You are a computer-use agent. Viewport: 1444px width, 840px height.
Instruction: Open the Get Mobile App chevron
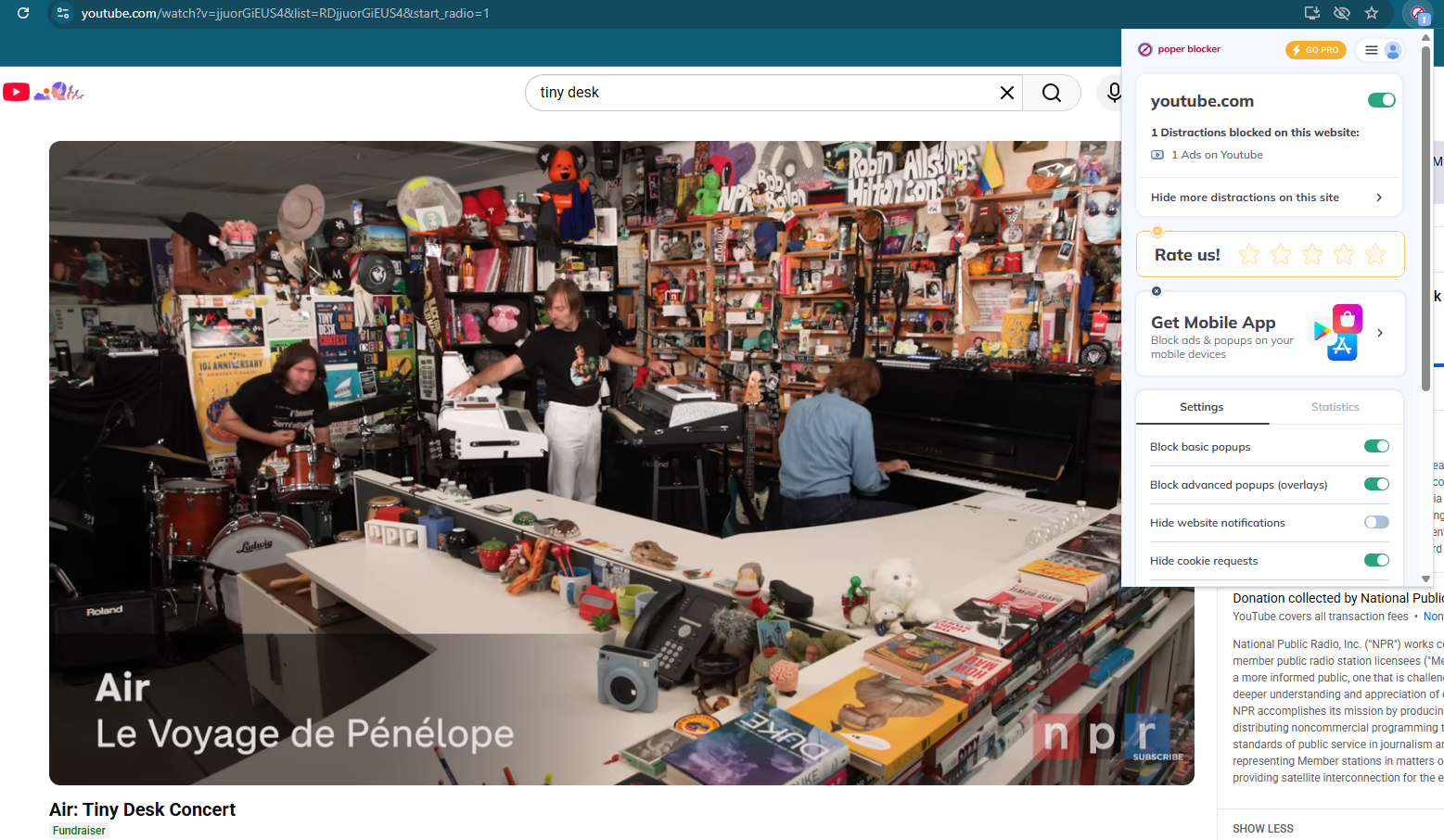tap(1379, 333)
